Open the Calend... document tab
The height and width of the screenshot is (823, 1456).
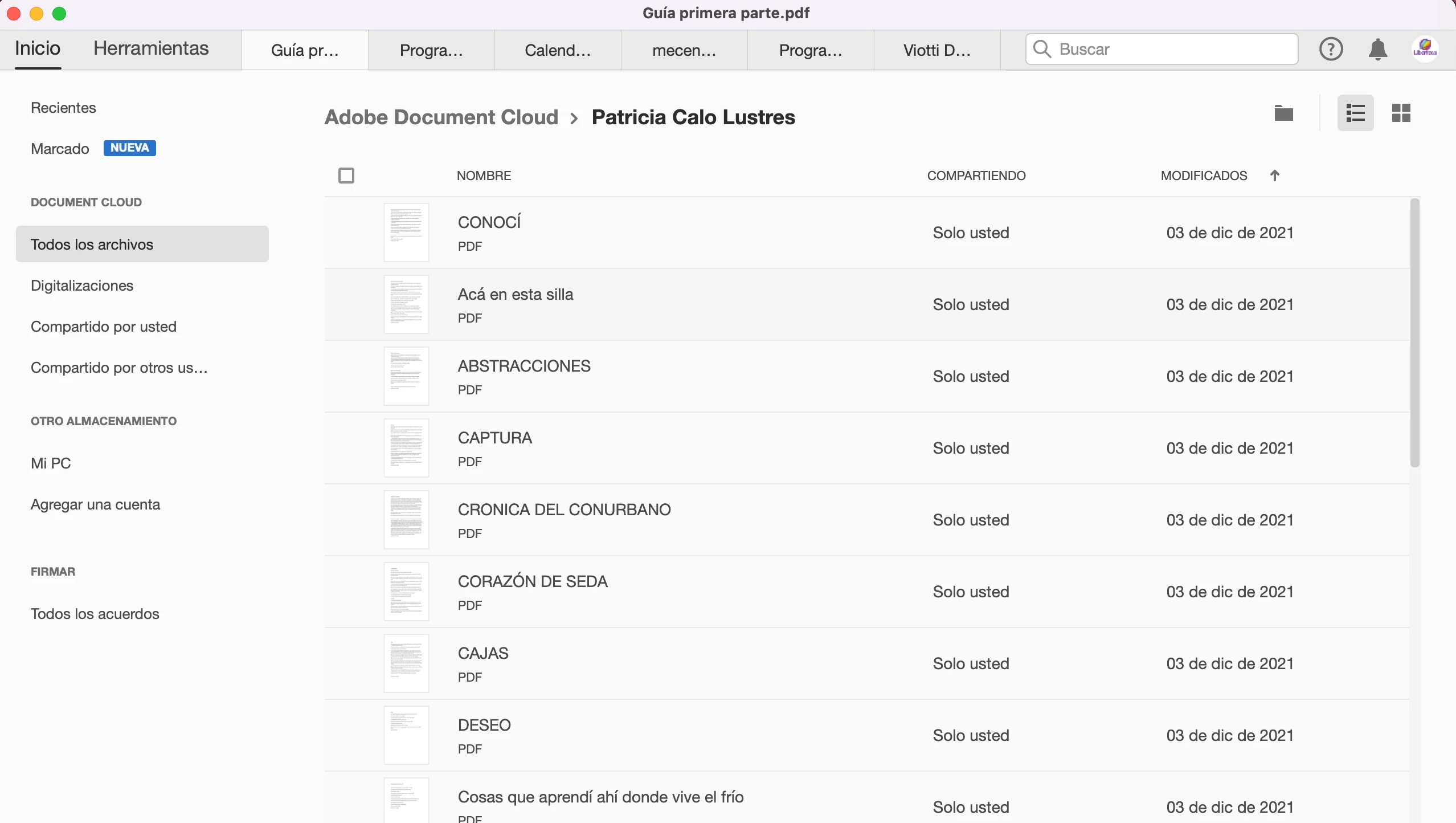pyautogui.click(x=558, y=50)
